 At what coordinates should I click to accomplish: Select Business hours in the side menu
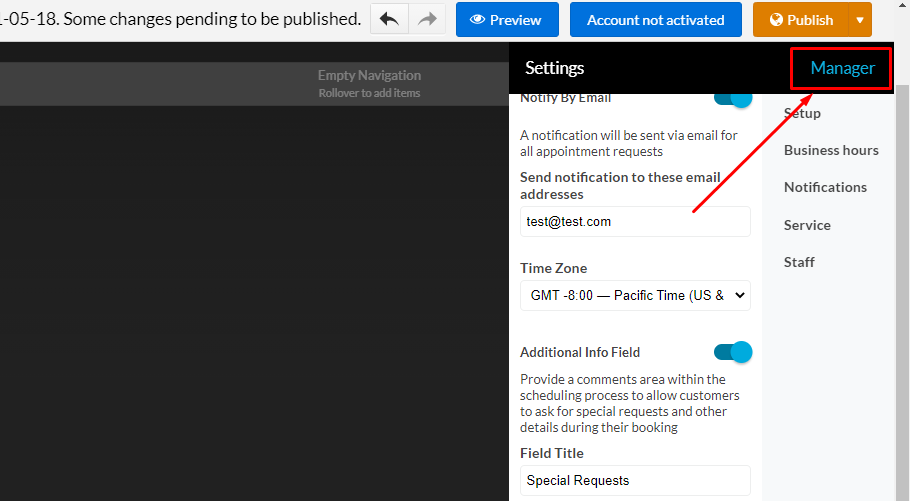[x=831, y=150]
